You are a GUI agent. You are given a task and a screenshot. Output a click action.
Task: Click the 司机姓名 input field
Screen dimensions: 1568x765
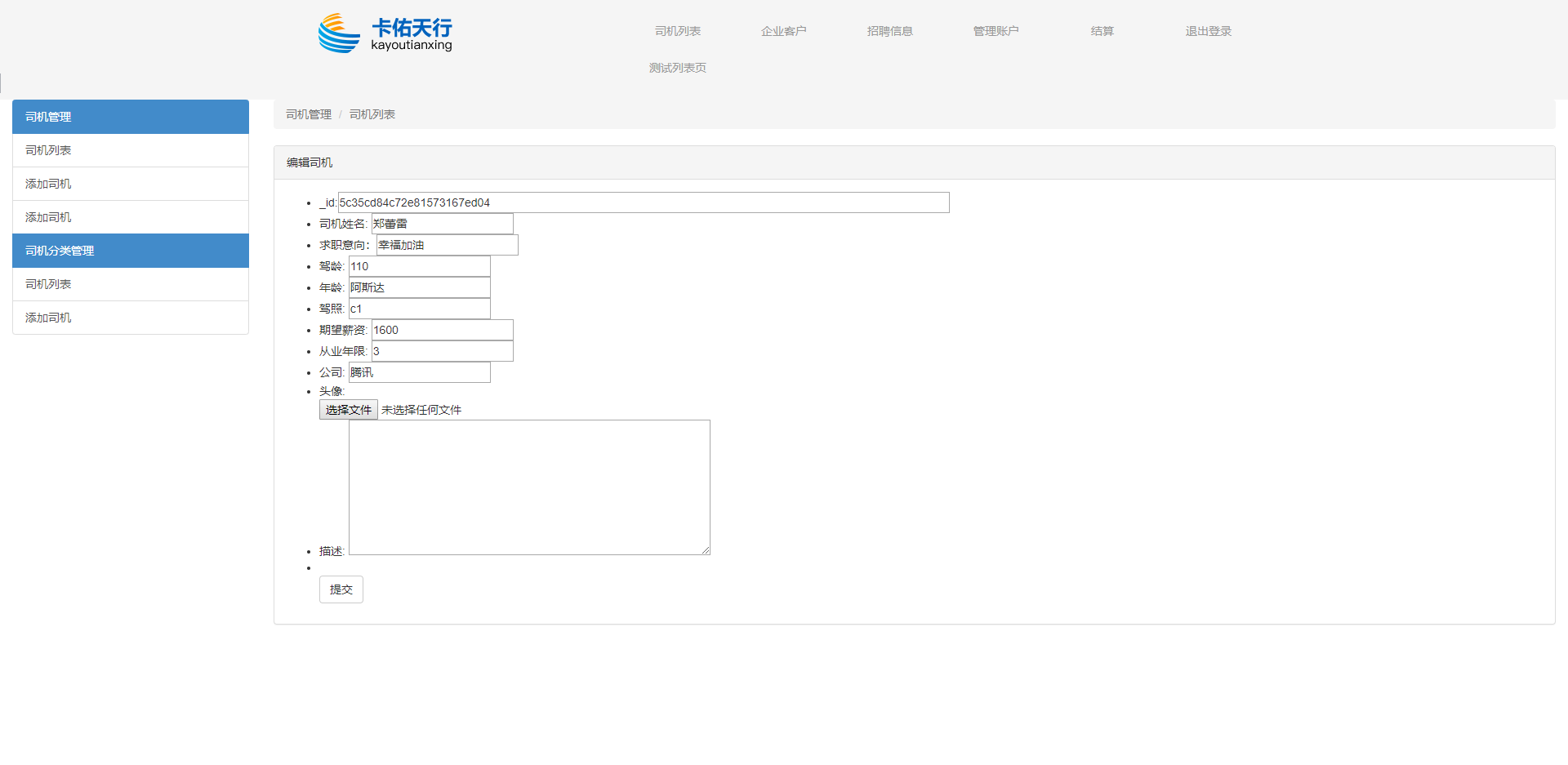coord(442,224)
